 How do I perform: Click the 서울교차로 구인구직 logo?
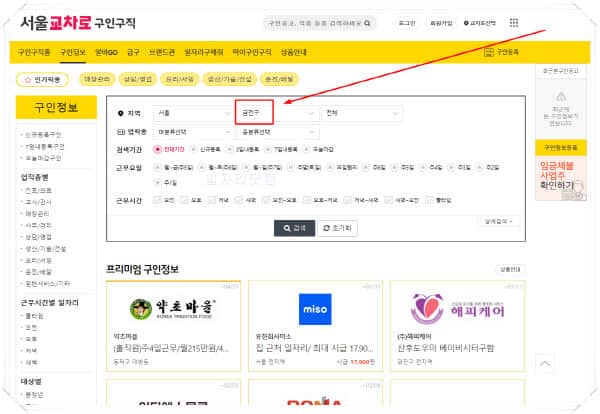[x=78, y=23]
